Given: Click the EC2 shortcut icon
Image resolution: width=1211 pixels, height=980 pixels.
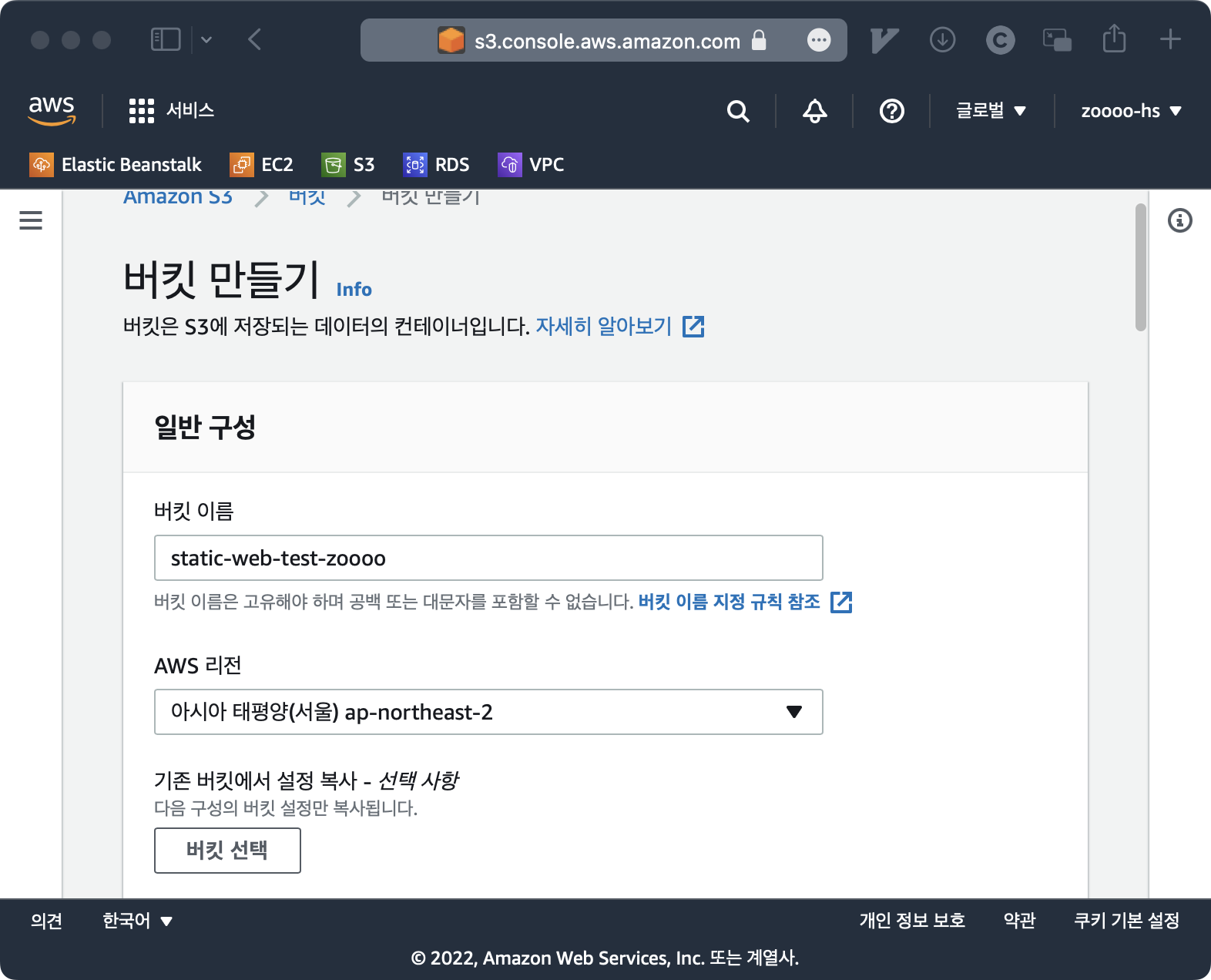Looking at the screenshot, I should coord(242,164).
